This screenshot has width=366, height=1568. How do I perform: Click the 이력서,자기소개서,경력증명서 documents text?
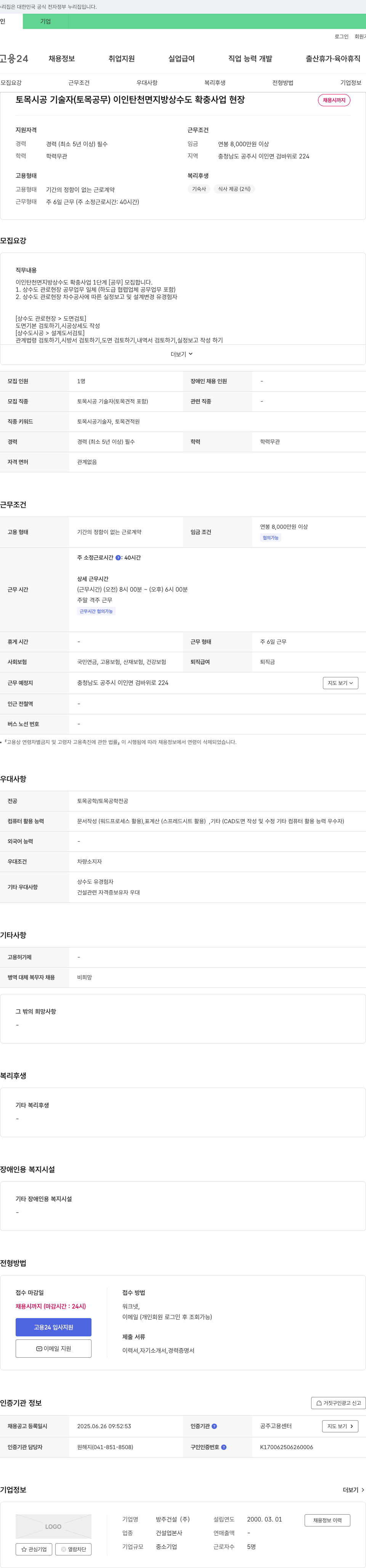pos(158,1350)
